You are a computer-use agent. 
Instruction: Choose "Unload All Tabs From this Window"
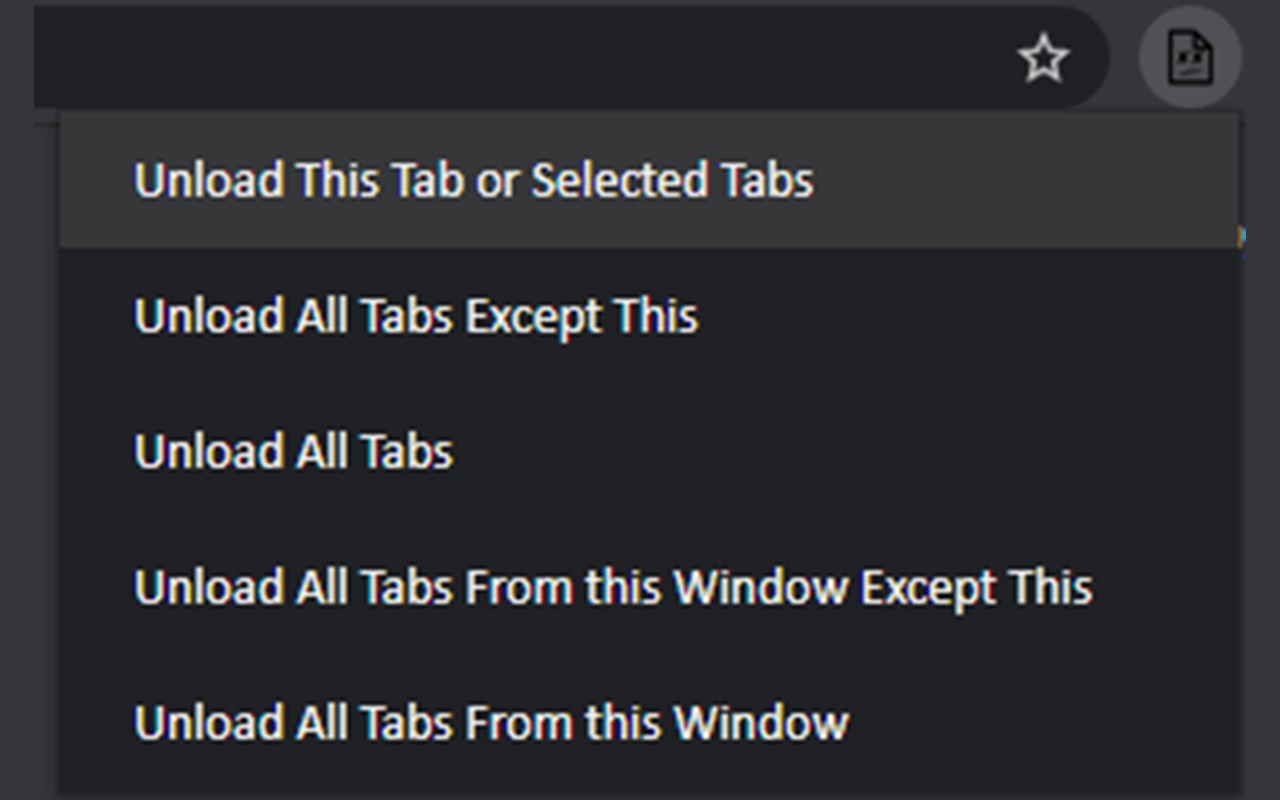coord(491,722)
